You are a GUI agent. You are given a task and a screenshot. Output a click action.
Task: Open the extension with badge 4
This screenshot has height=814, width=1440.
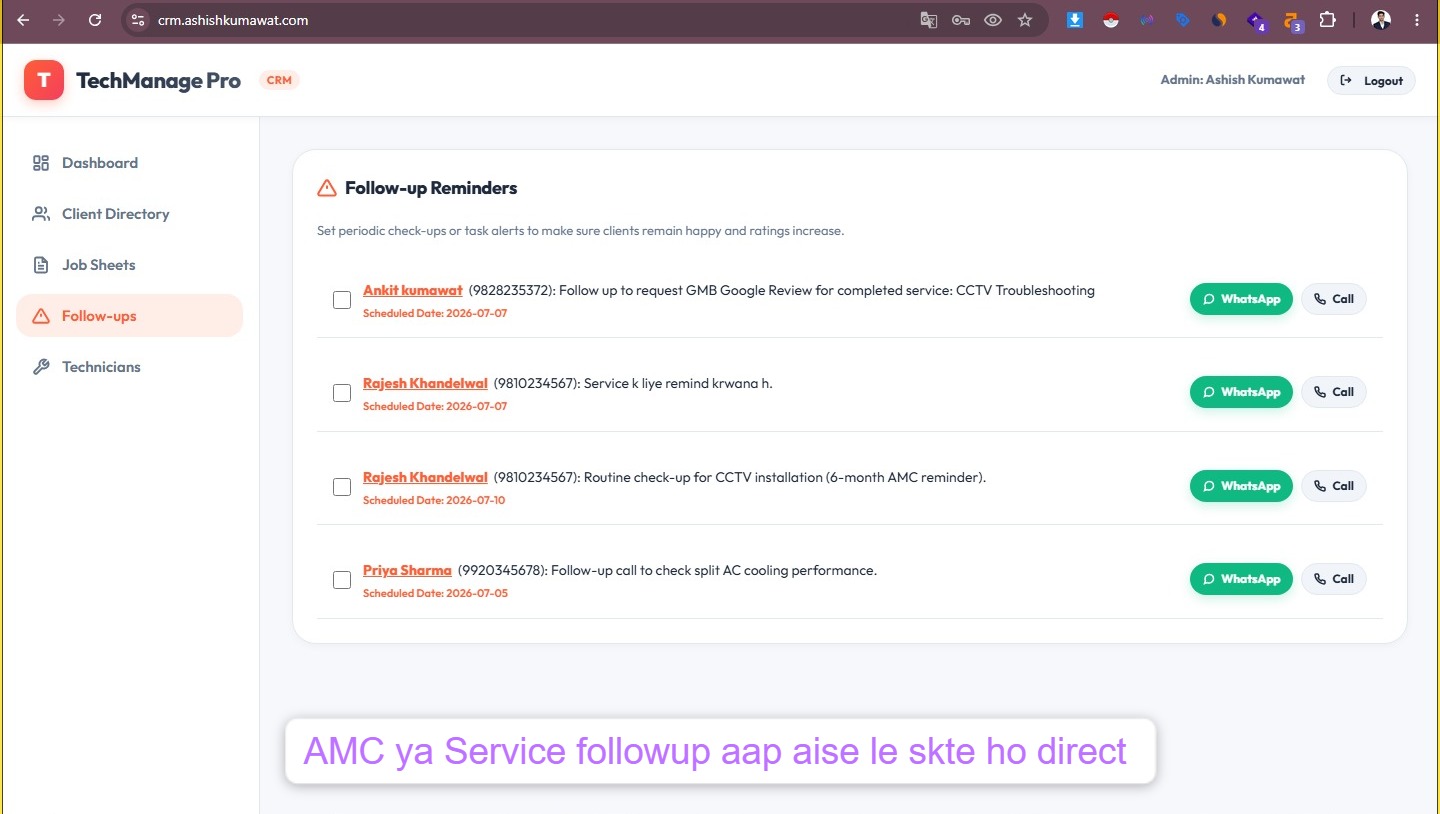click(1256, 21)
